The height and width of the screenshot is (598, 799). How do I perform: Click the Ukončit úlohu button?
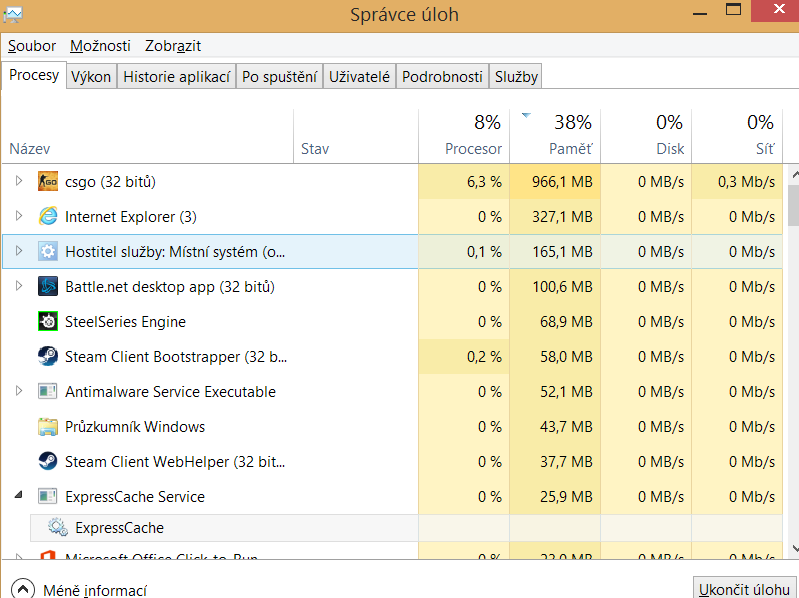(x=745, y=588)
